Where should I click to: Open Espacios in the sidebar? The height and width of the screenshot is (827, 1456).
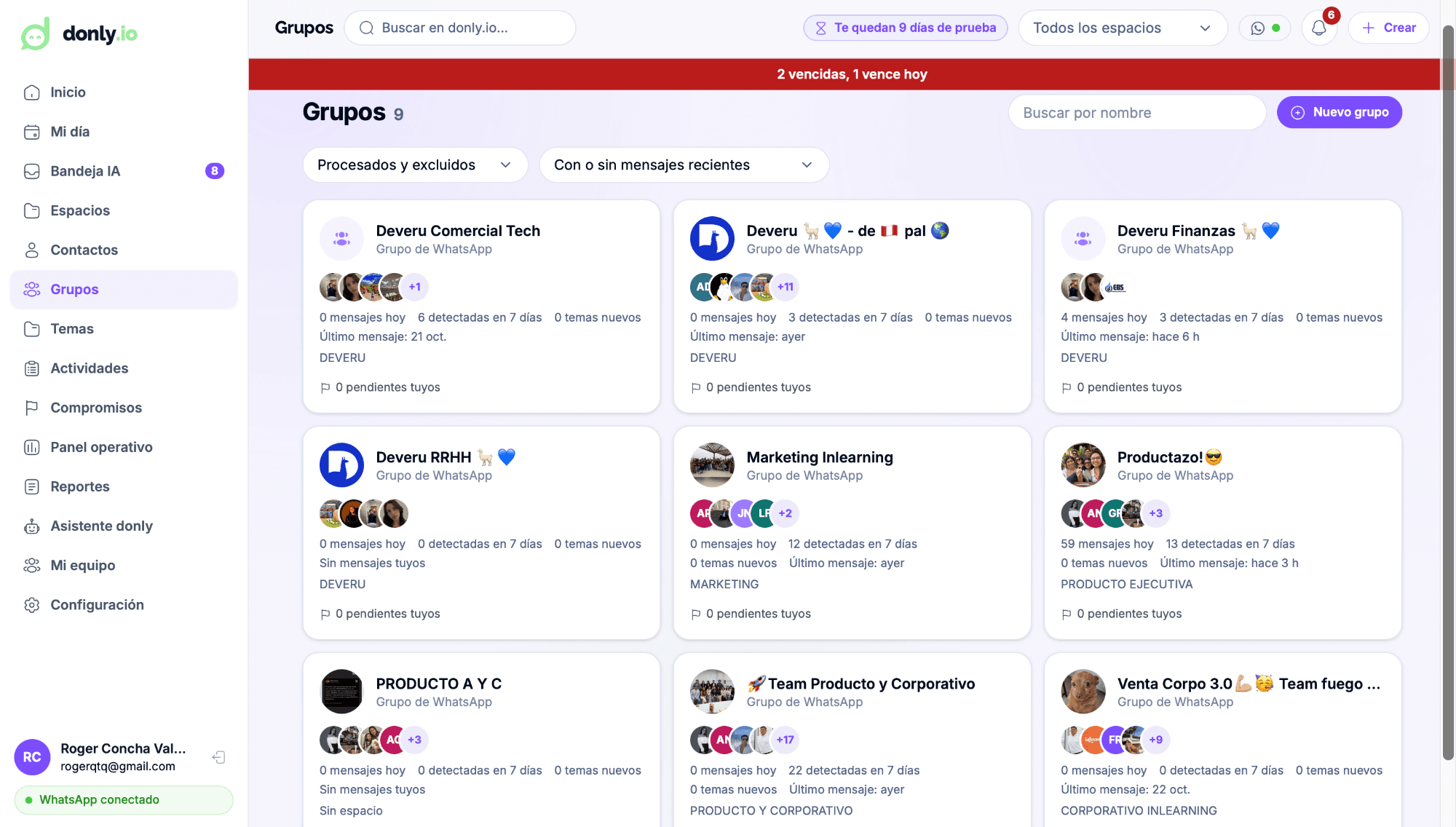(124, 210)
